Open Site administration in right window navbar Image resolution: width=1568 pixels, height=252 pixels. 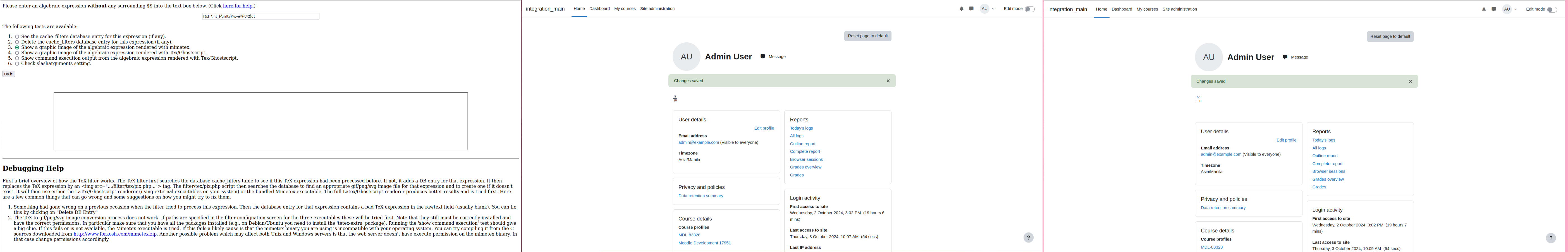(1180, 9)
